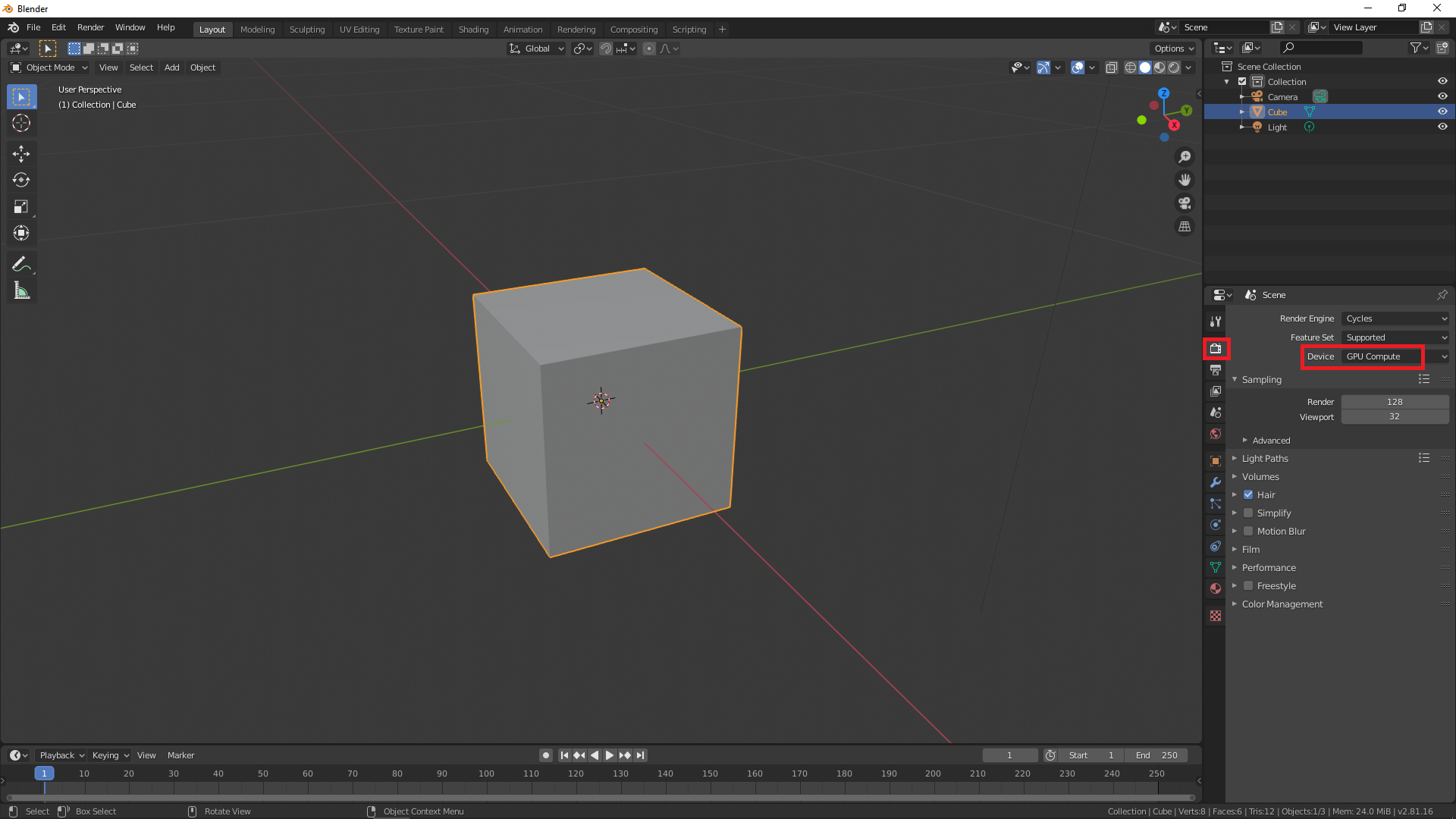This screenshot has width=1456, height=819.
Task: Switch to the Shading workspace tab
Action: pyautogui.click(x=473, y=29)
